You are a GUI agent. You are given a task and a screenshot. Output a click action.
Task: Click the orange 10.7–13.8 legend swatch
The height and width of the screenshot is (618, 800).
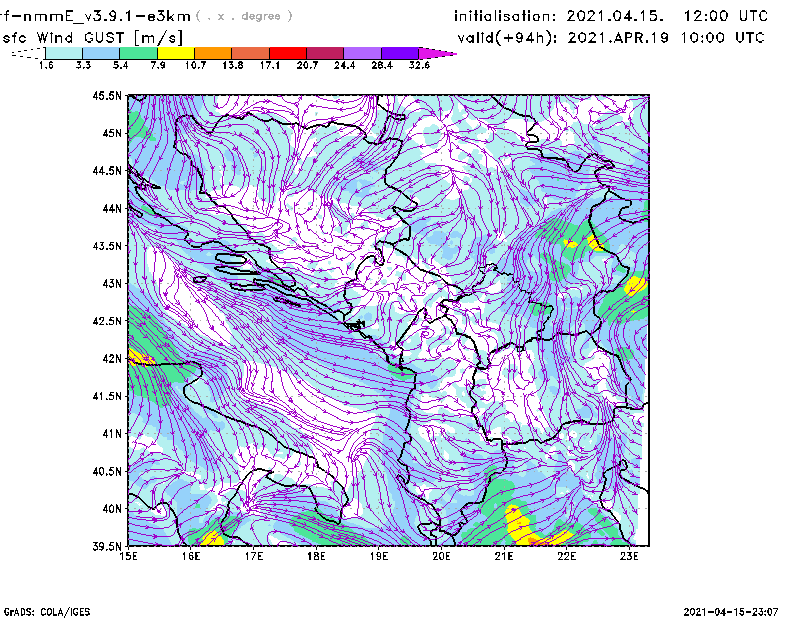(x=213, y=53)
